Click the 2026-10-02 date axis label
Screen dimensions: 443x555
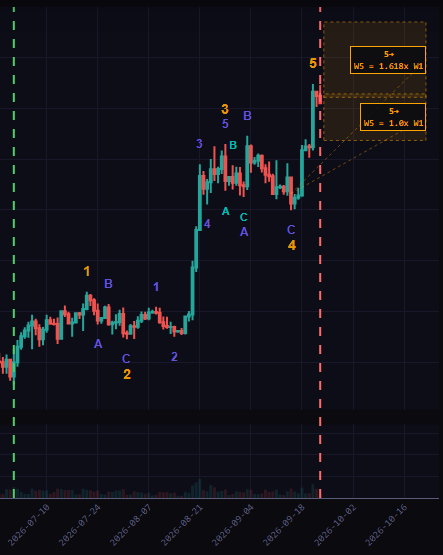(335, 525)
